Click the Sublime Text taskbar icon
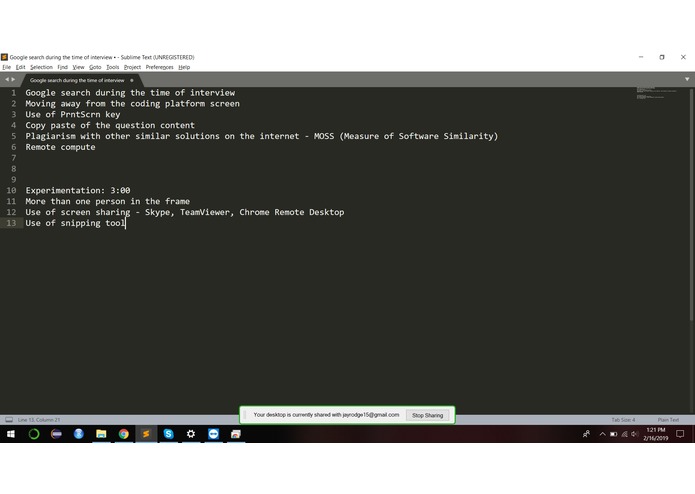Viewport: 695px width, 494px height. click(x=146, y=434)
